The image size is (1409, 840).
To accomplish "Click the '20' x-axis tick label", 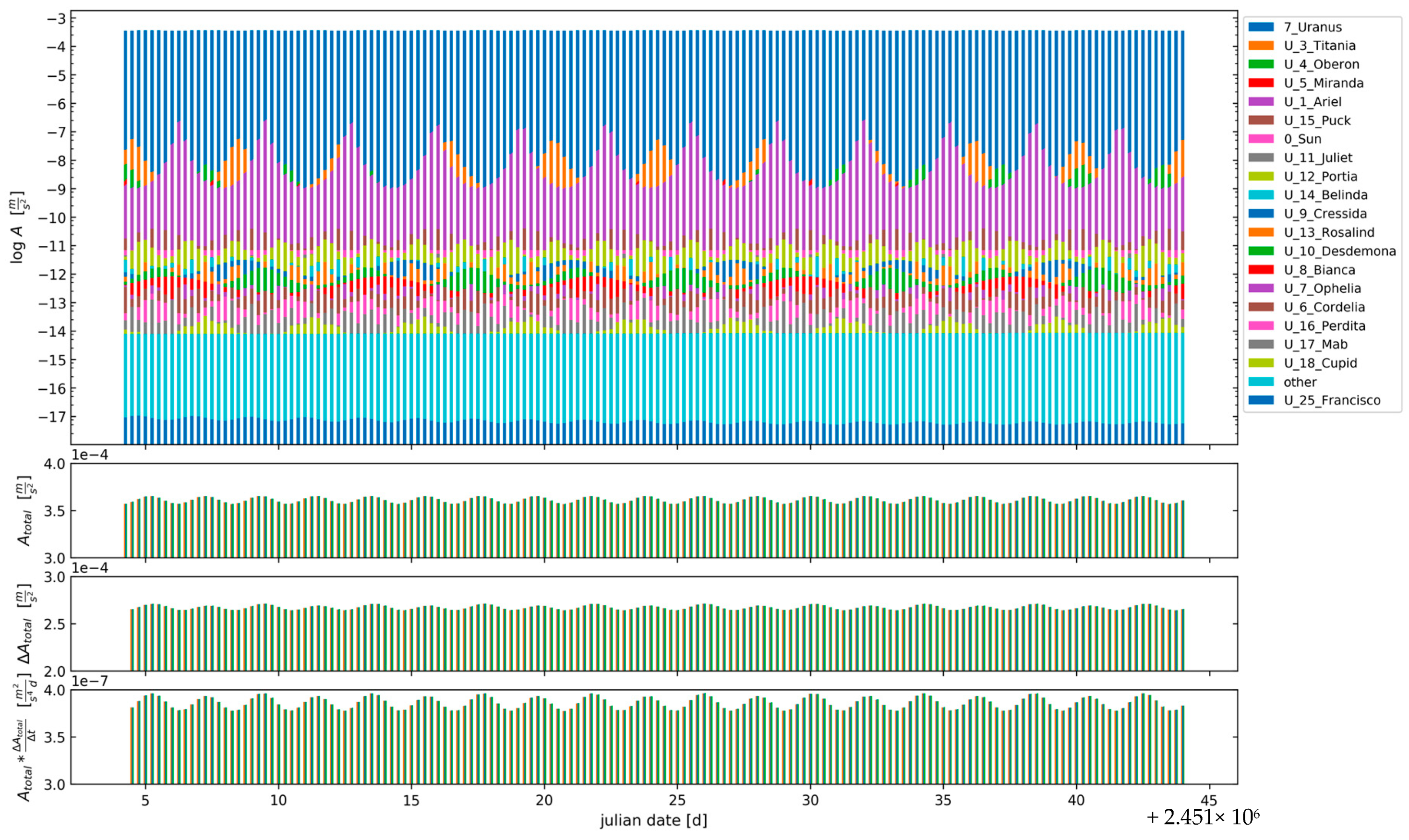I will (x=544, y=800).
